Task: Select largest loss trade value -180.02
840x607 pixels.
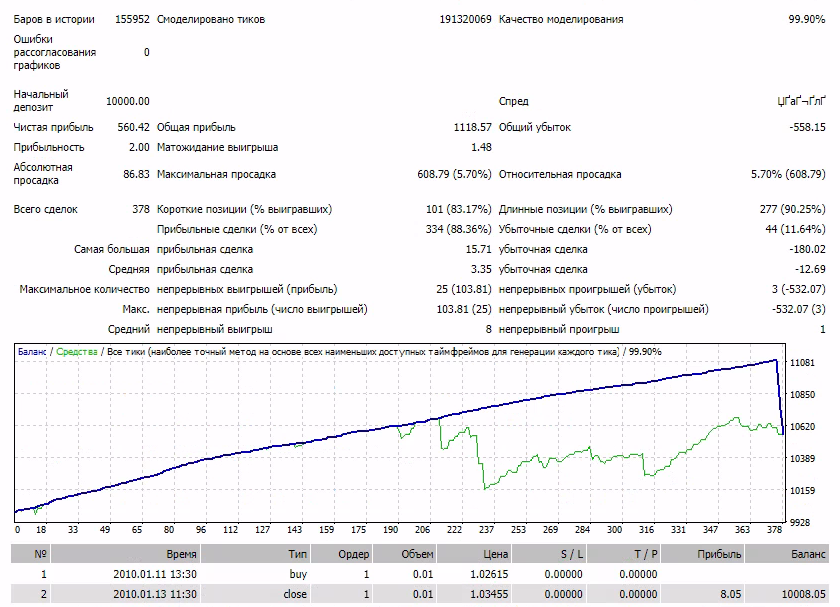Action: pos(807,250)
